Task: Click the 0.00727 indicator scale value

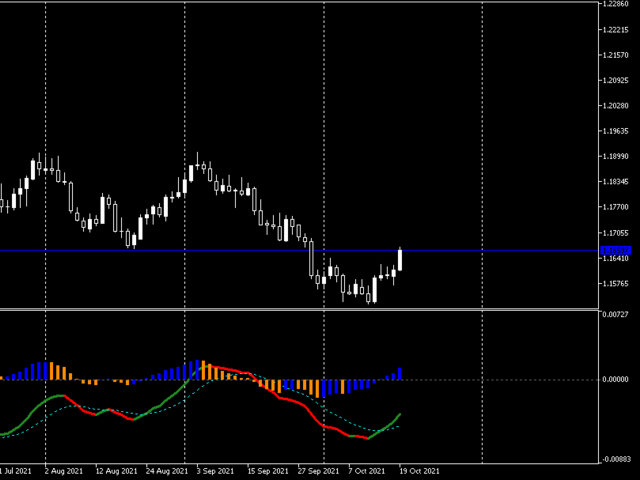Action: 615,315
